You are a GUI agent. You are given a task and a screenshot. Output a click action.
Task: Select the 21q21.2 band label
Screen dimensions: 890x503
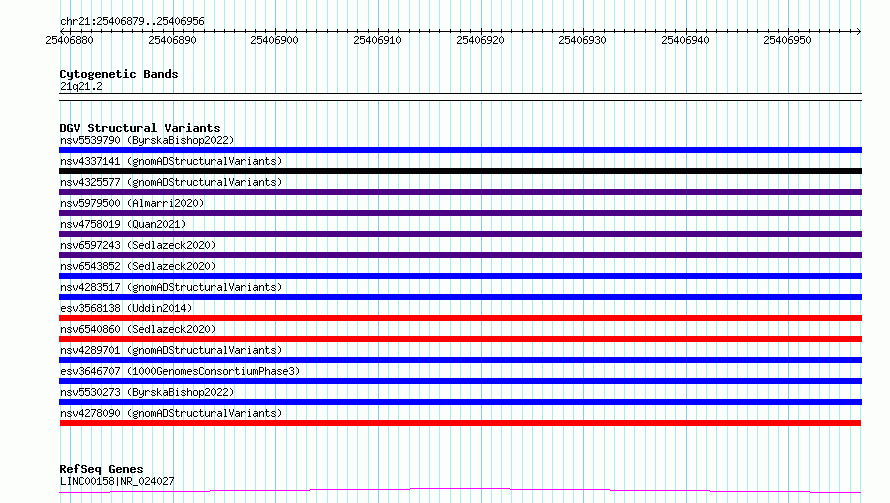tap(81, 86)
